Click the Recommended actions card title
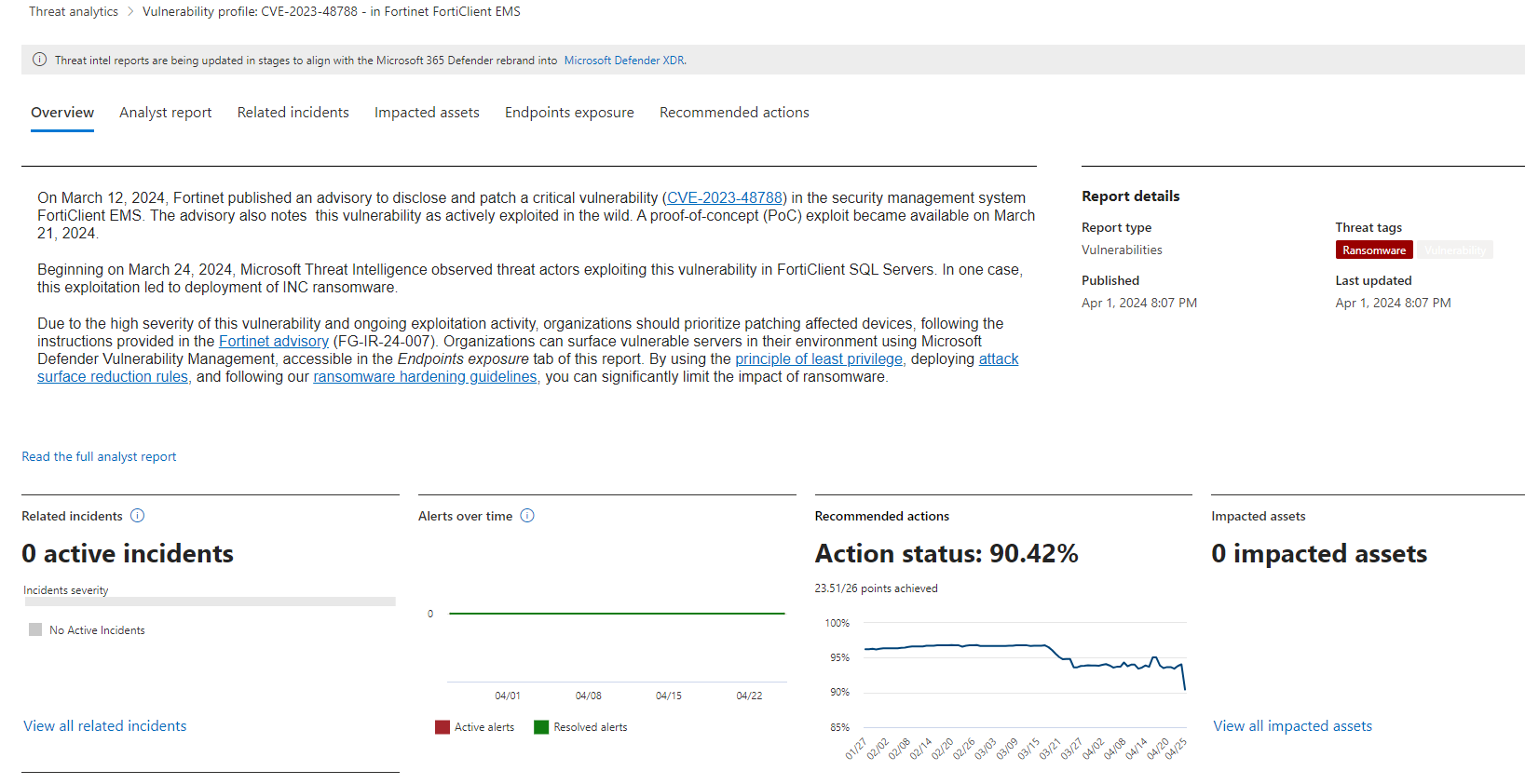 pos(882,516)
